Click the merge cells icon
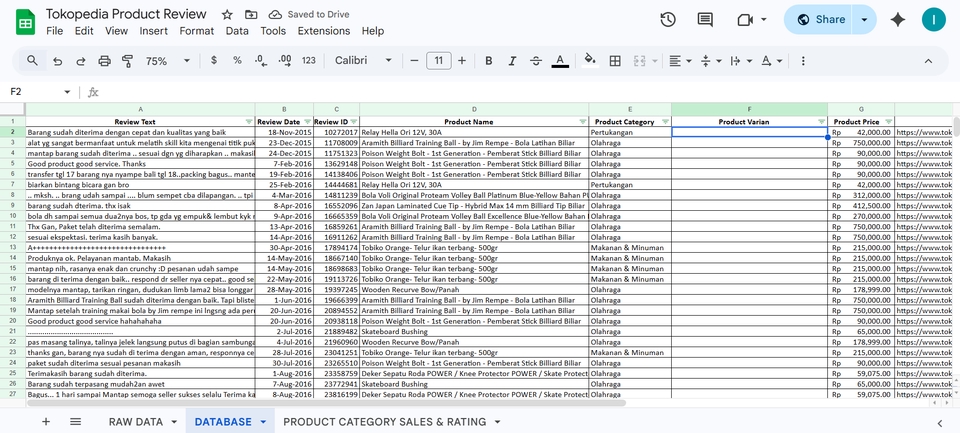Viewport: 960px width, 433px height. [x=640, y=61]
